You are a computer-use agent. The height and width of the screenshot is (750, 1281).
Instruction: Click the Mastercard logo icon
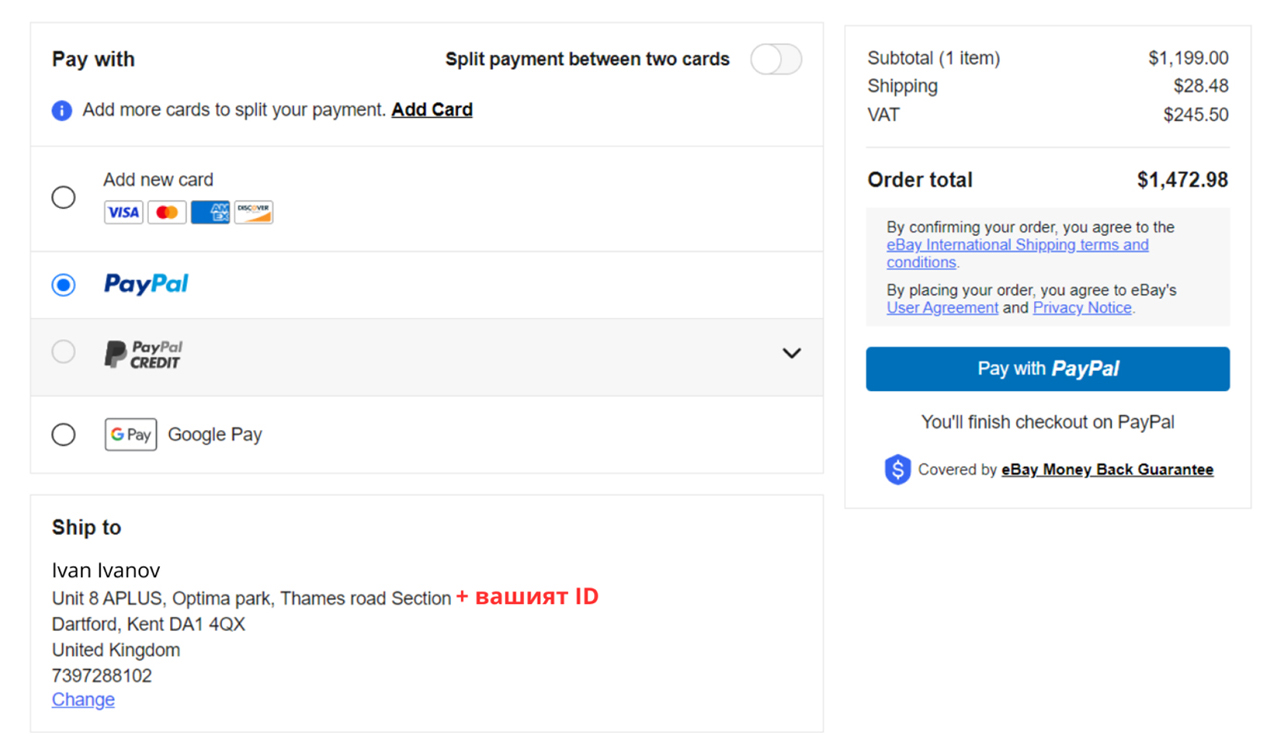pos(167,212)
